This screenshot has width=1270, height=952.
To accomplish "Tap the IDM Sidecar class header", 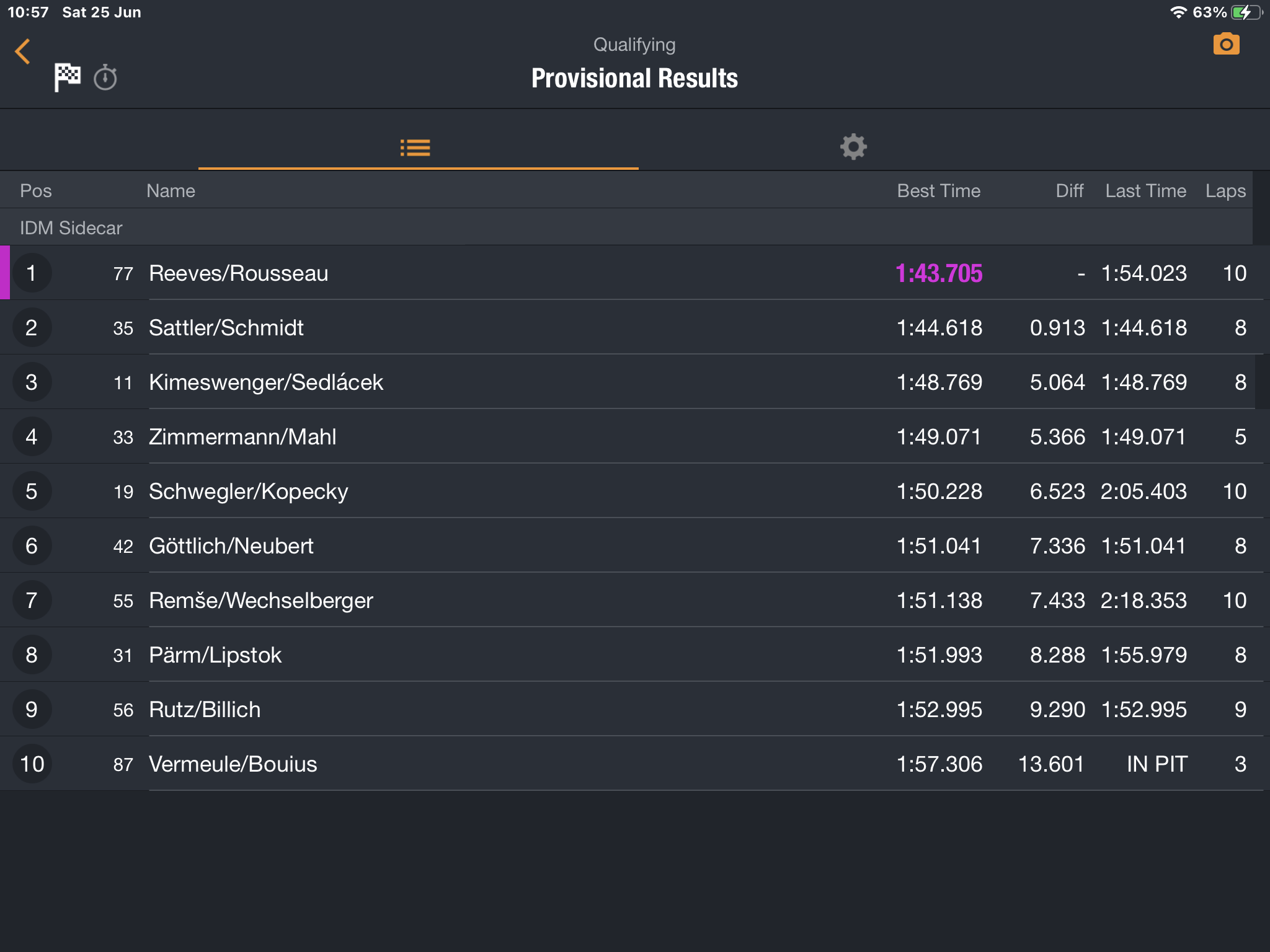I will pos(626,227).
